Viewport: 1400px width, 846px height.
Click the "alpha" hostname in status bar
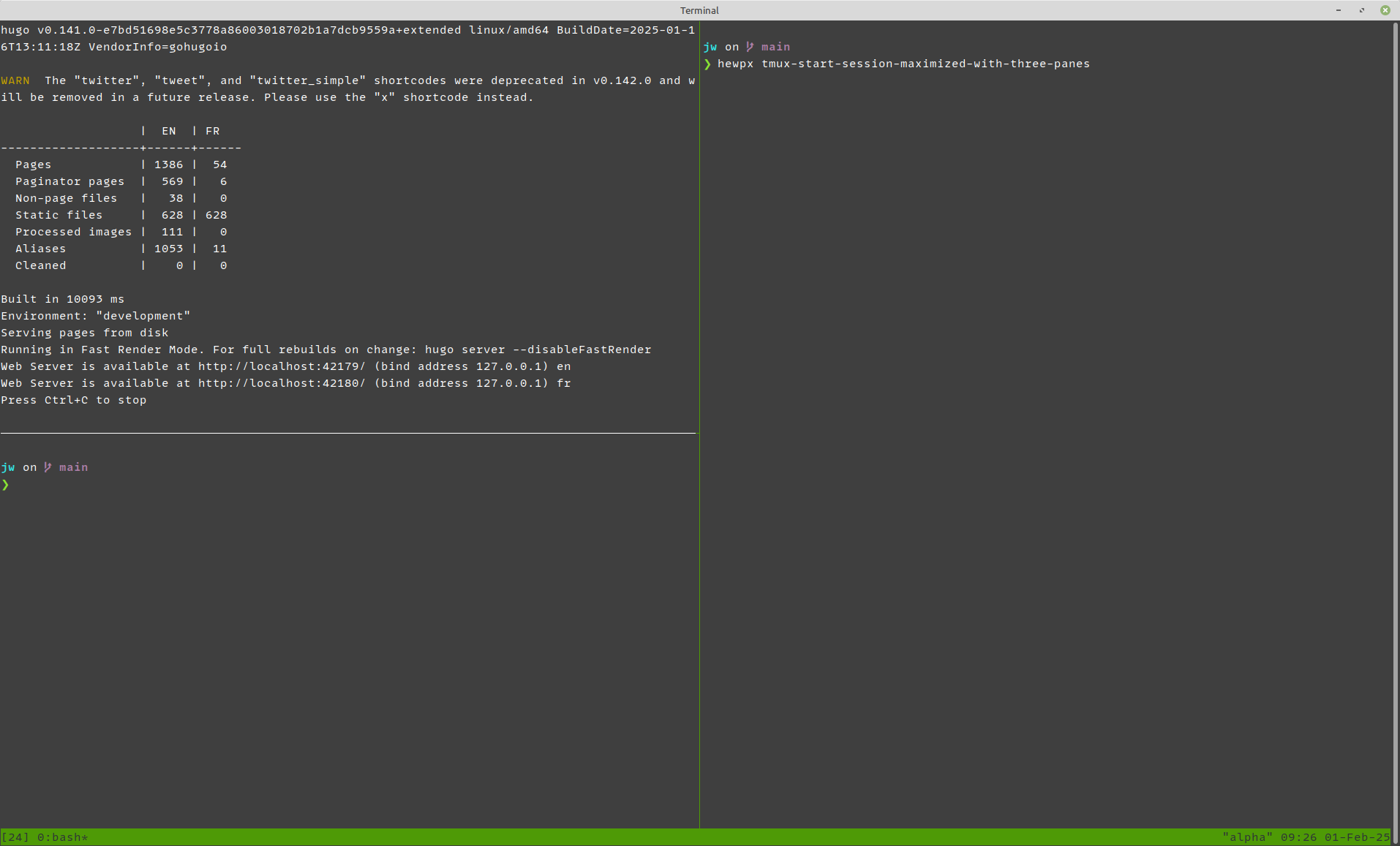click(1247, 837)
